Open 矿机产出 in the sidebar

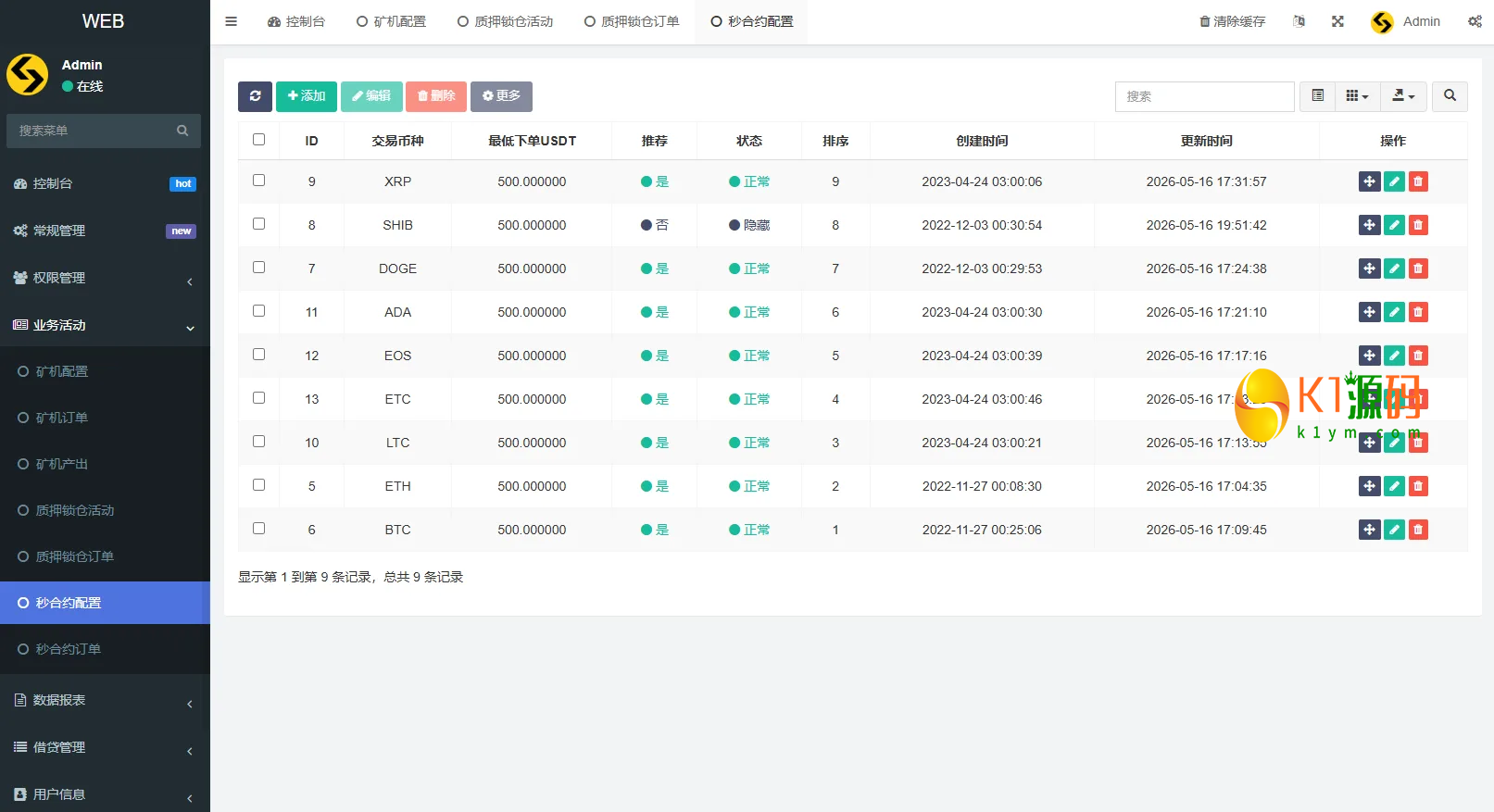[x=105, y=464]
